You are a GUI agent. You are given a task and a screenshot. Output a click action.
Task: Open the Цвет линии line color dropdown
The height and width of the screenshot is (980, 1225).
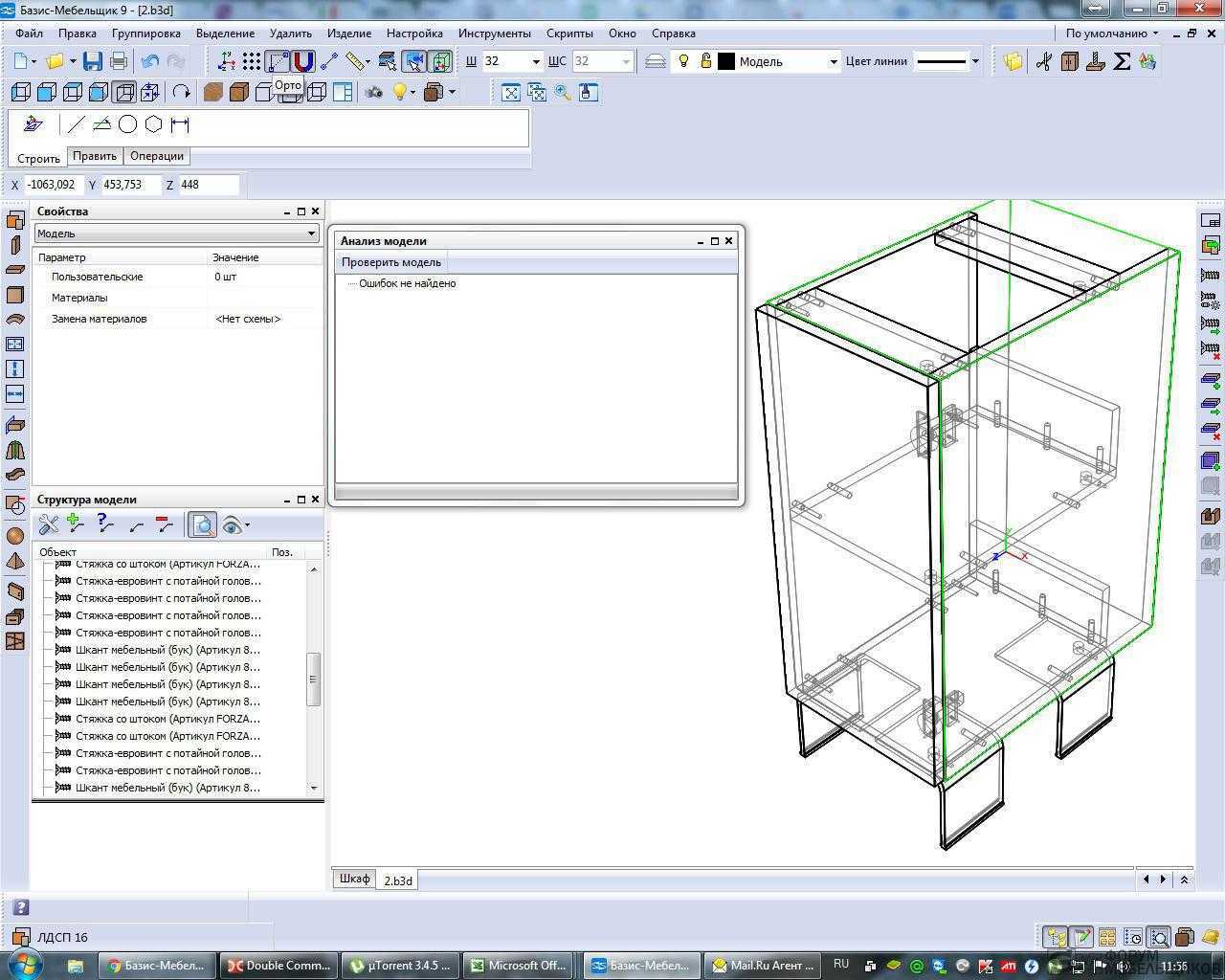[x=975, y=61]
